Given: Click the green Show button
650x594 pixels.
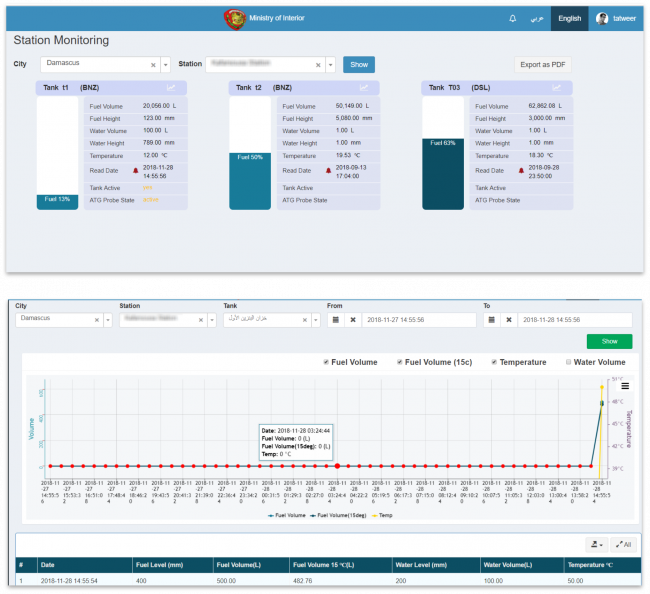Looking at the screenshot, I should pos(609,341).
